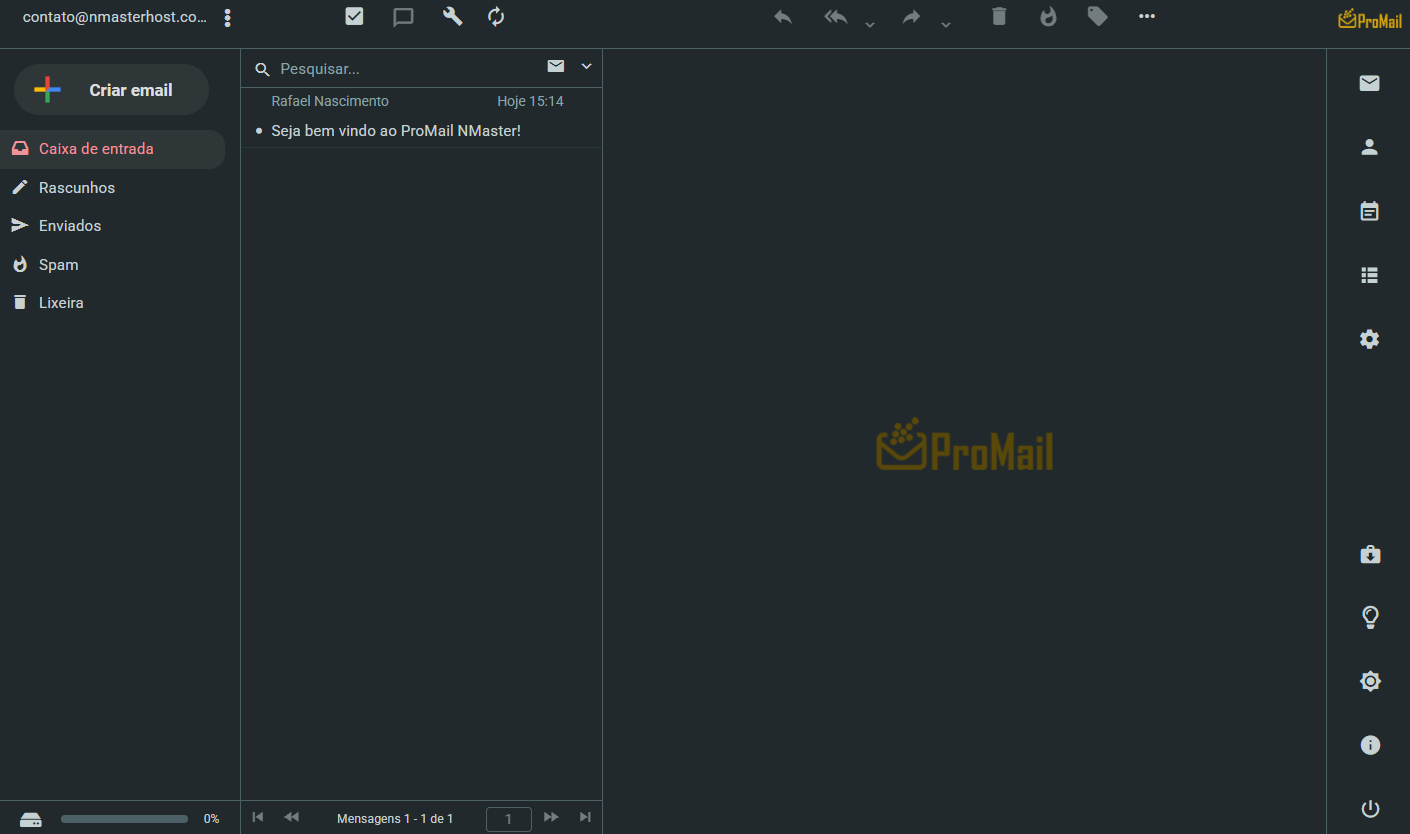
Task: Toggle the conversation threads icon
Action: (x=403, y=17)
